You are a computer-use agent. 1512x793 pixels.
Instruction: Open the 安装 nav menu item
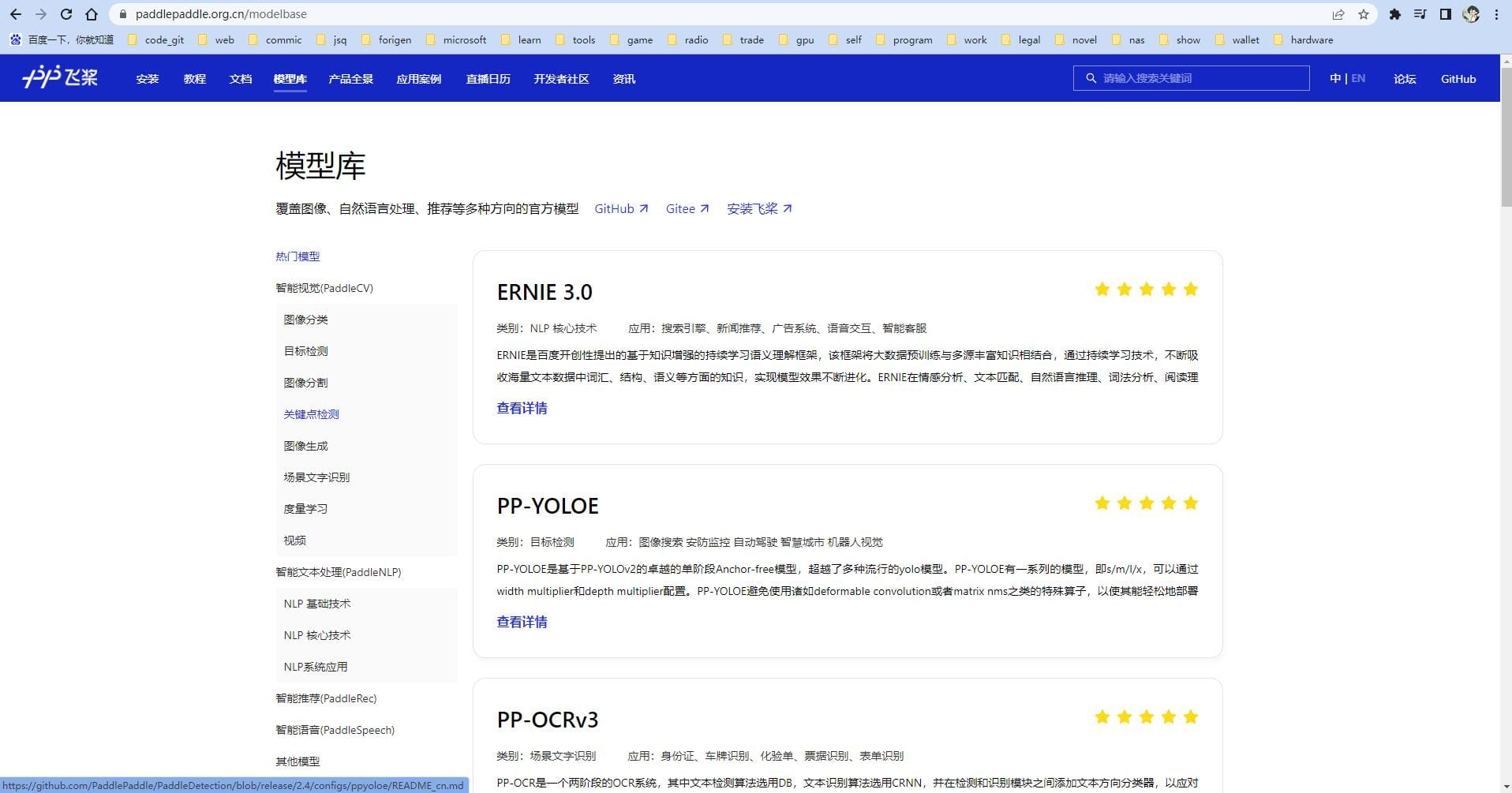(x=148, y=79)
